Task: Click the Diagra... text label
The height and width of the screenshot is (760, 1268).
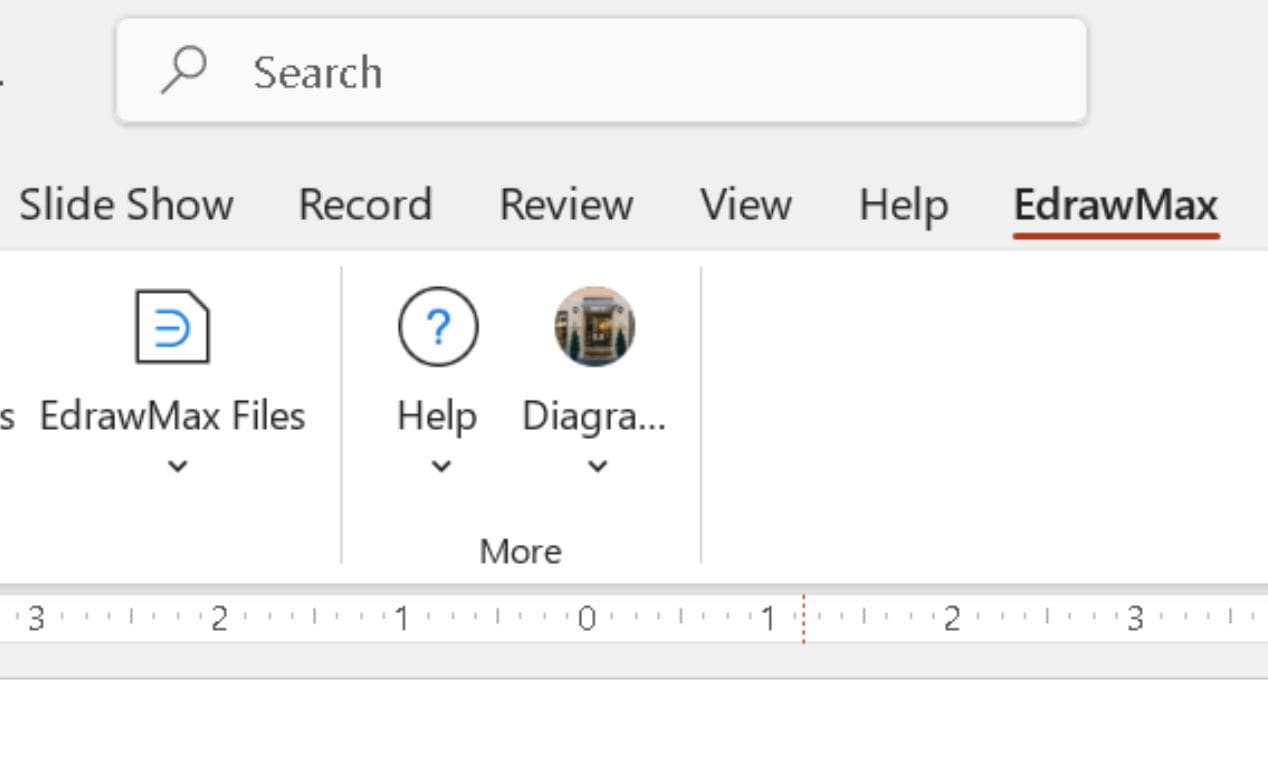Action: pyautogui.click(x=594, y=416)
